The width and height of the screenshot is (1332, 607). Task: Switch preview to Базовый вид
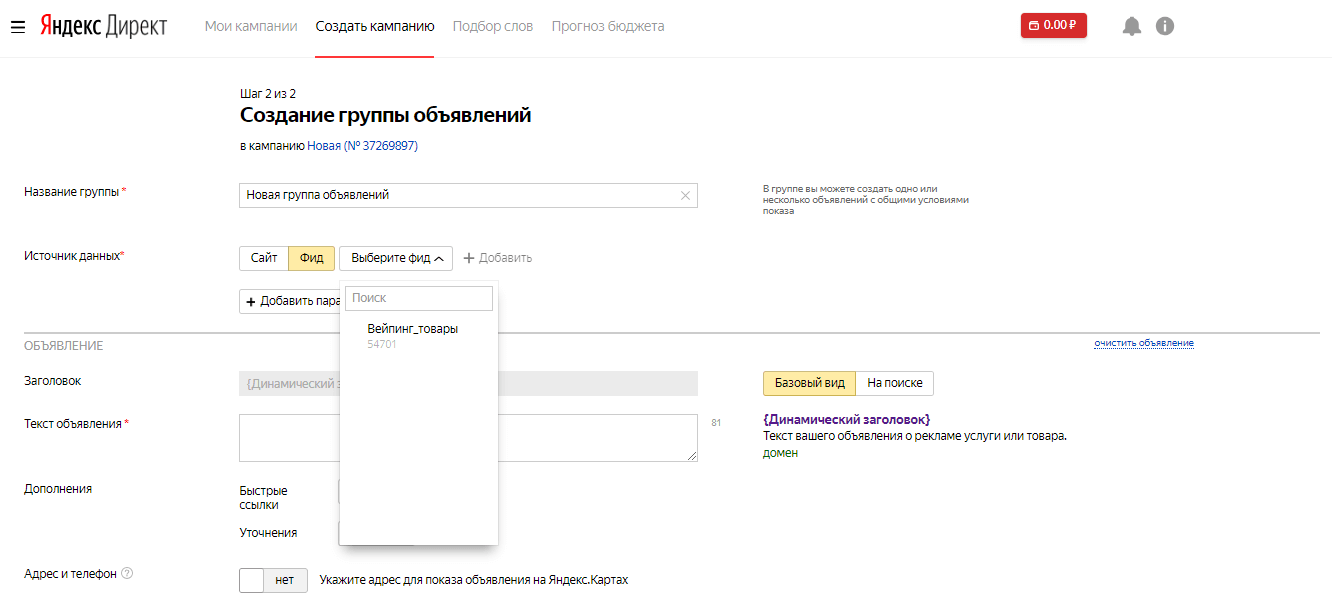click(x=809, y=383)
